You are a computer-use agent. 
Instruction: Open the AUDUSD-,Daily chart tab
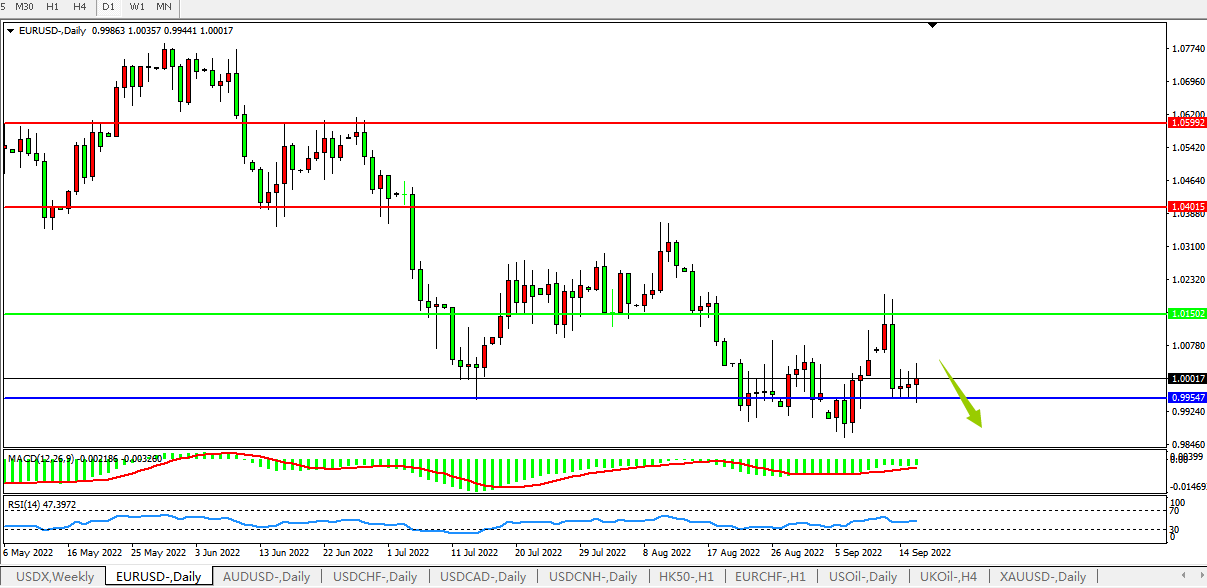[x=265, y=577]
